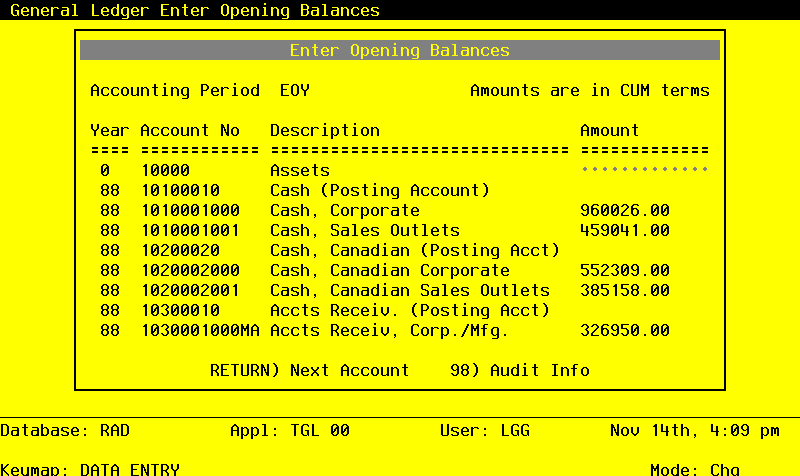Click the amount 960026.00
800x476 pixels.
coord(624,210)
